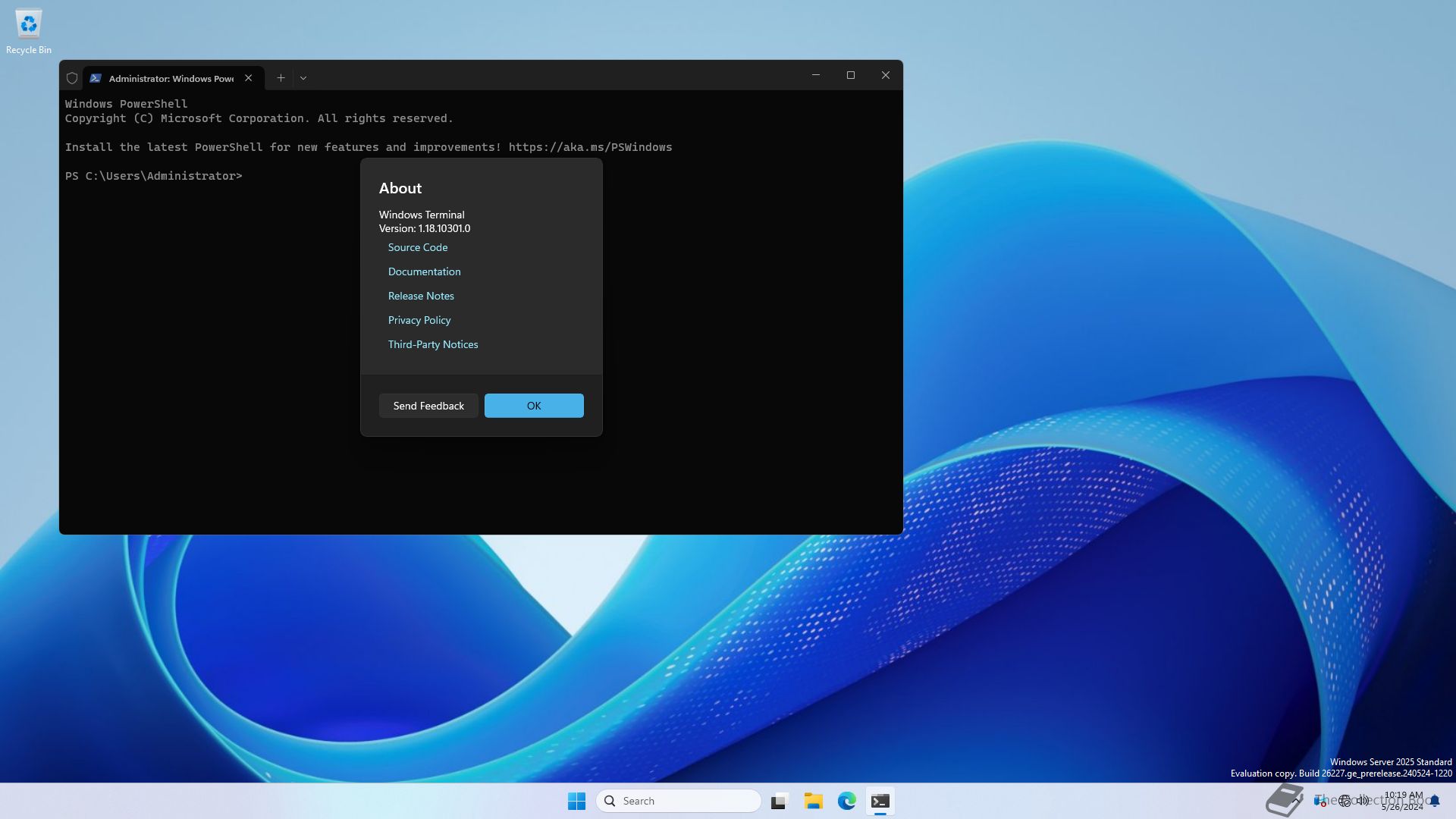Click the taskbar Search box

point(679,801)
